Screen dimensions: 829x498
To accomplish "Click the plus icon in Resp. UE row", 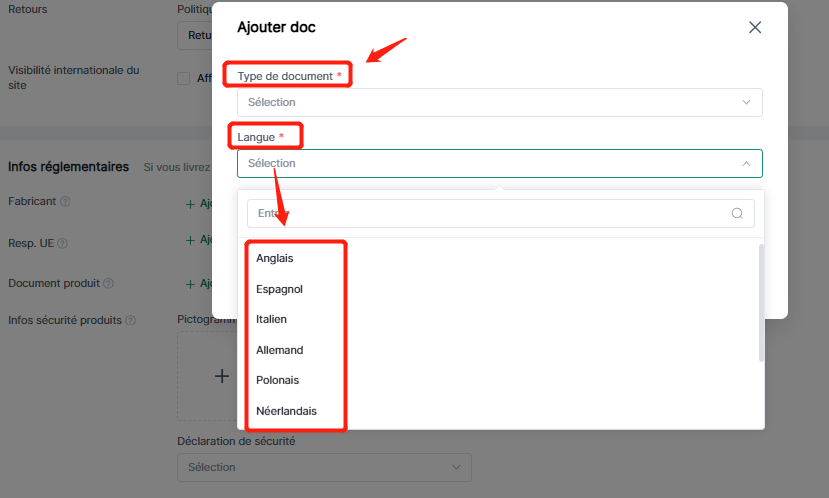I will [x=190, y=240].
